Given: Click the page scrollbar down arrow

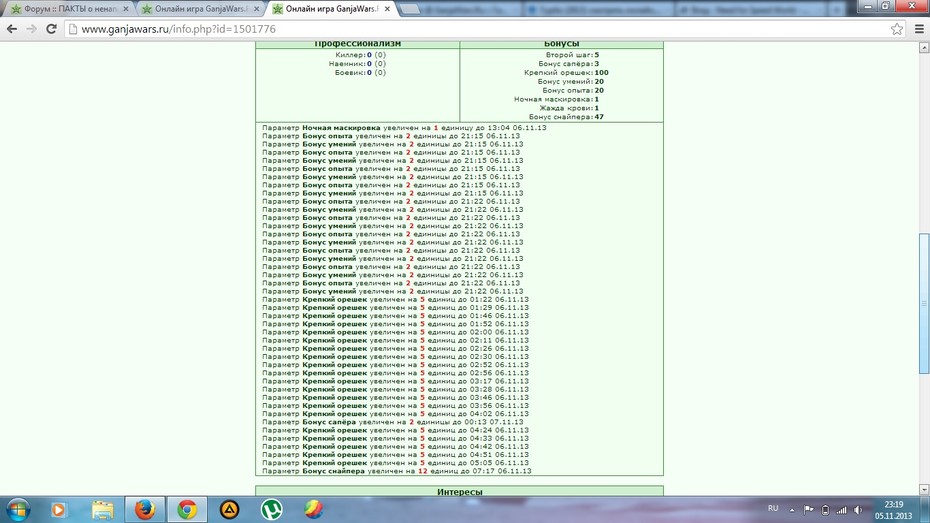Looking at the screenshot, I should click(924, 490).
